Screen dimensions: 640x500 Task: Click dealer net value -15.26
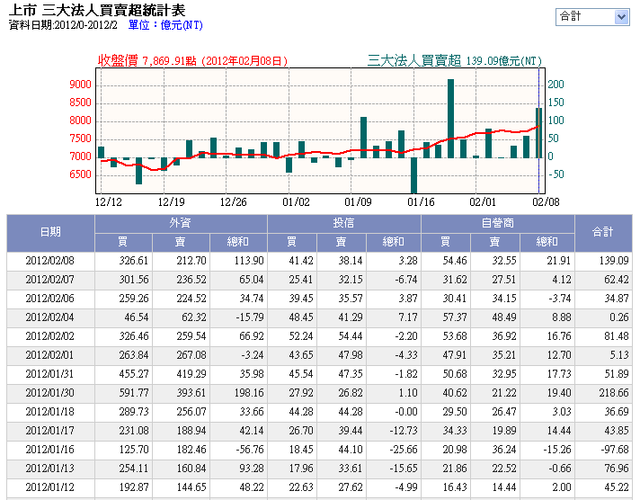pos(557,450)
